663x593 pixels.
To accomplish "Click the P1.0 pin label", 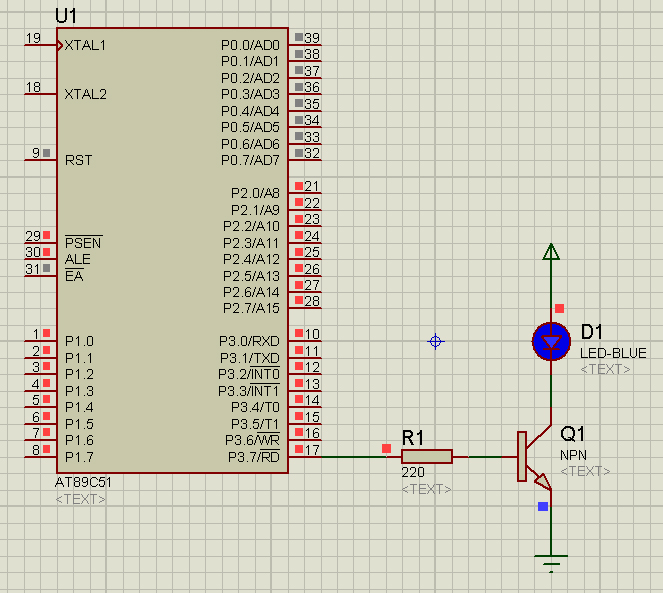I will point(79,341).
